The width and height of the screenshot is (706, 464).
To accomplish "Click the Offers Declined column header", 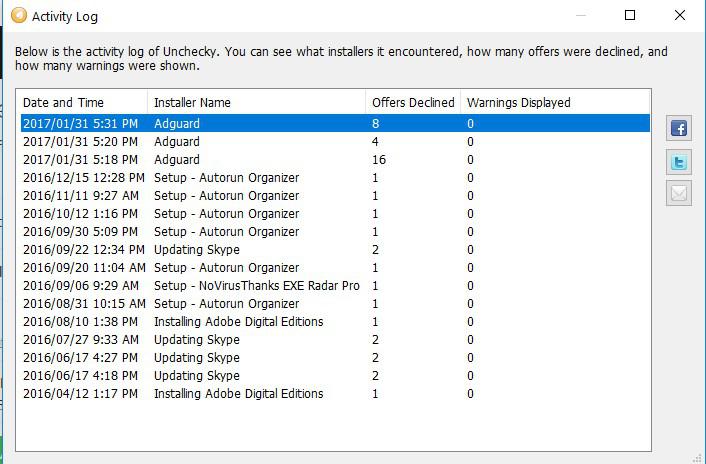I will pyautogui.click(x=413, y=103).
